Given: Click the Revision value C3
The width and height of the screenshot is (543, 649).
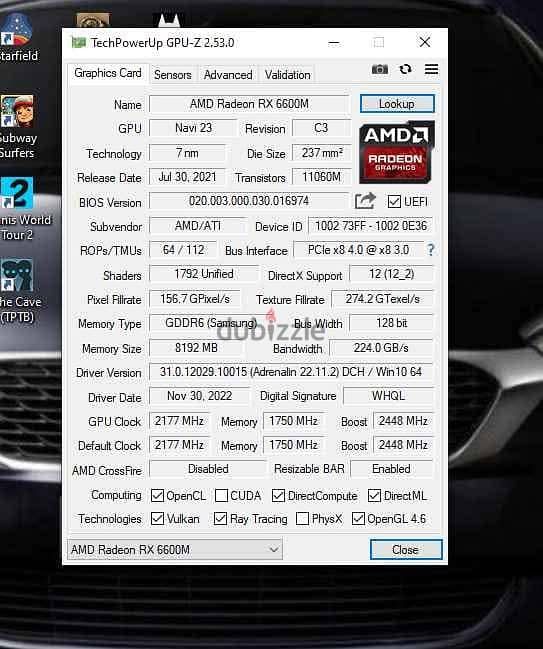Looking at the screenshot, I should pos(321,128).
